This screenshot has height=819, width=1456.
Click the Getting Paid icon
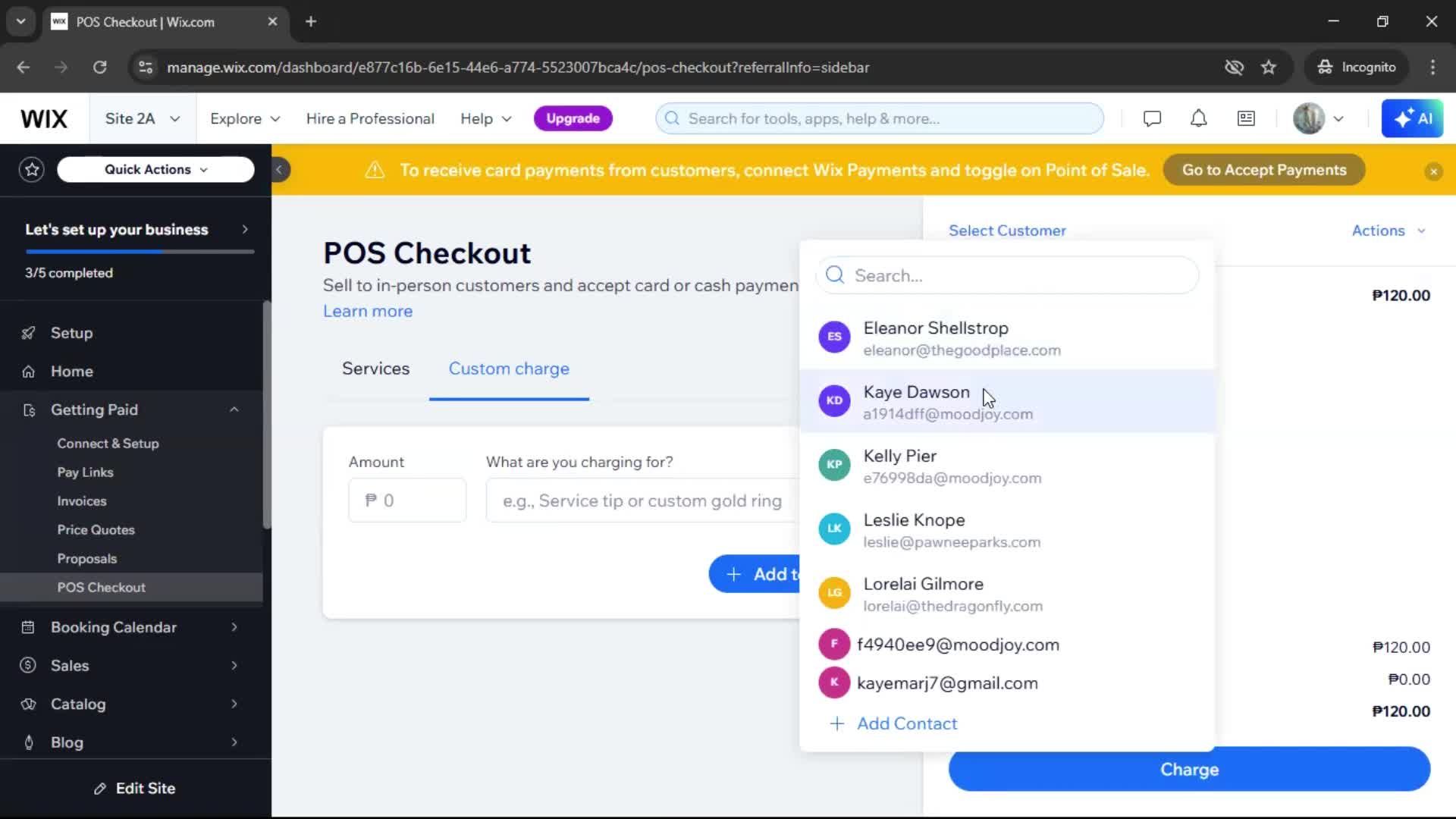[x=29, y=410]
